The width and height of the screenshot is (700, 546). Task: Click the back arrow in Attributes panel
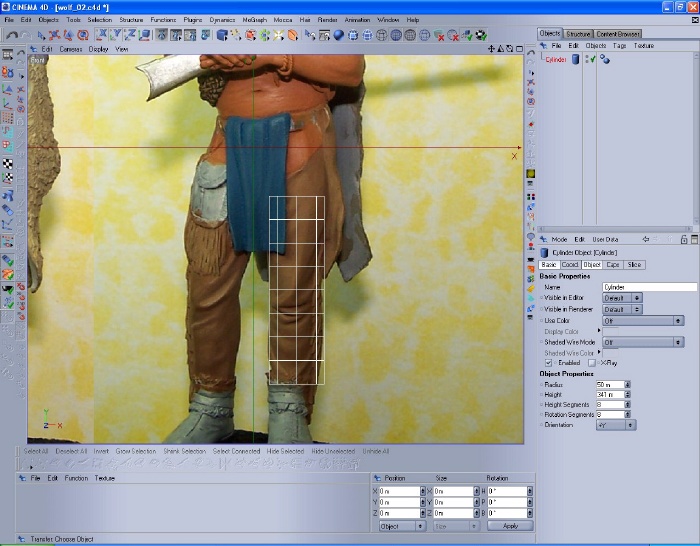pos(646,240)
